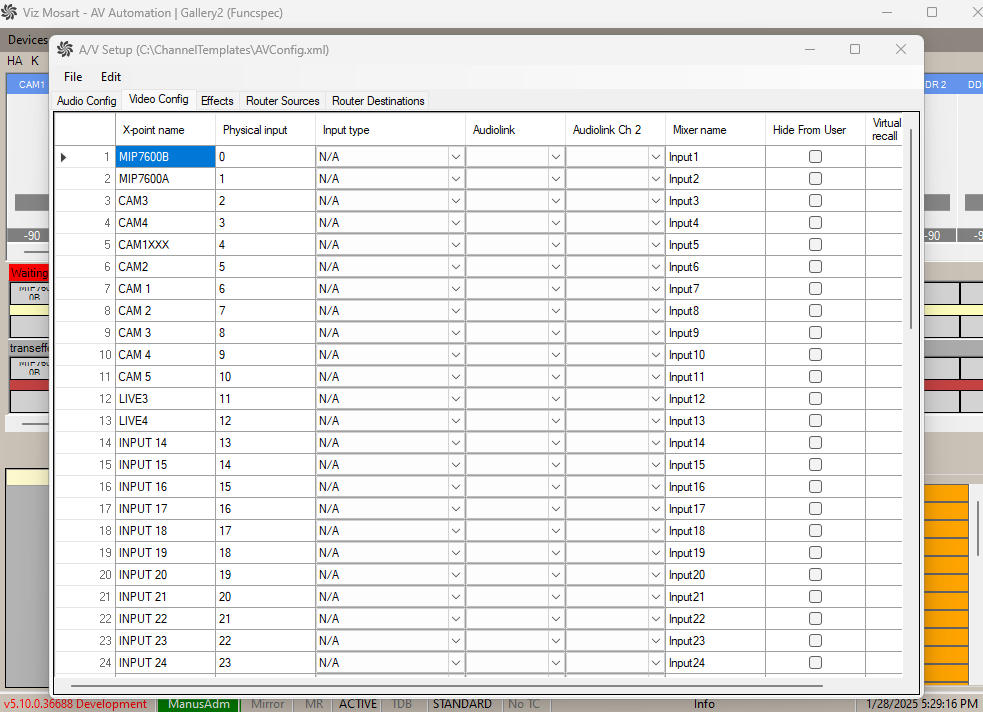This screenshot has height=712, width=983.
Task: Click the A/V Setup window title icon
Action: click(65, 49)
